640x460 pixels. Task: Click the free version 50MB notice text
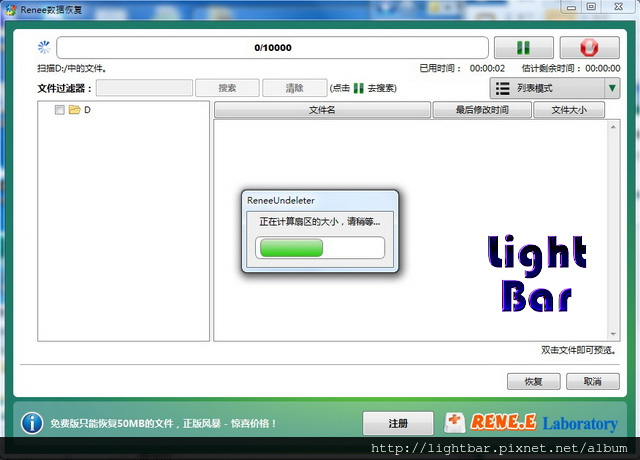163,424
